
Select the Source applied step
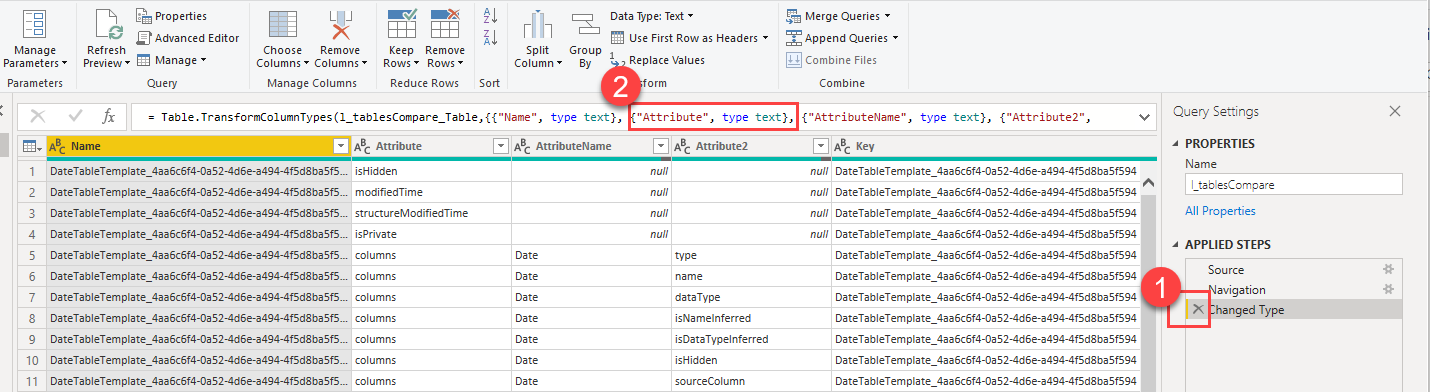(1294, 270)
